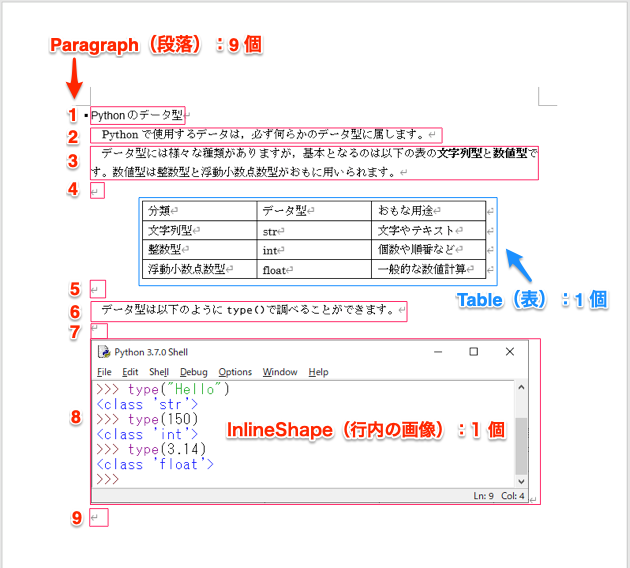
Task: Click the last empty >>> prompt
Action: pyautogui.click(x=108, y=479)
